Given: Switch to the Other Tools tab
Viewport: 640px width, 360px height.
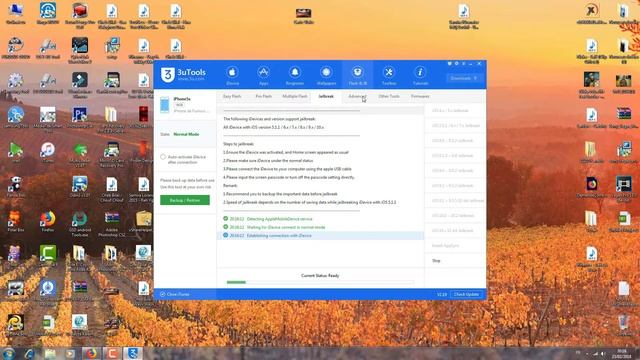Looking at the screenshot, I should (389, 96).
